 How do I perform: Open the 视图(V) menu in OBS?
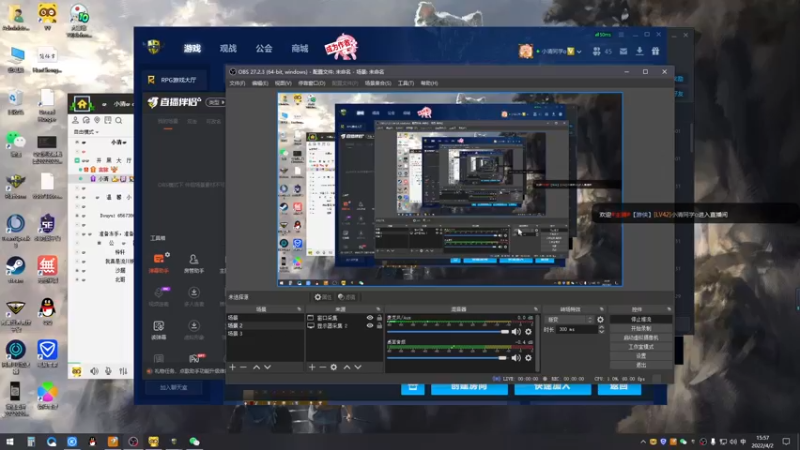click(x=283, y=83)
